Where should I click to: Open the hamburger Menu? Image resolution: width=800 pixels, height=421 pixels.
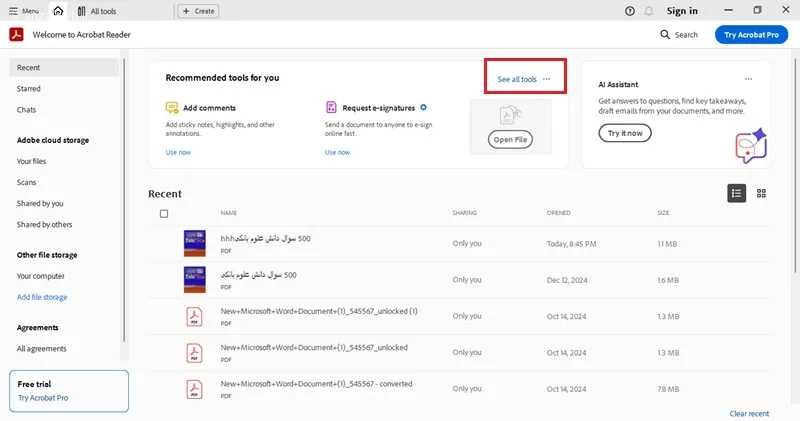[x=23, y=11]
